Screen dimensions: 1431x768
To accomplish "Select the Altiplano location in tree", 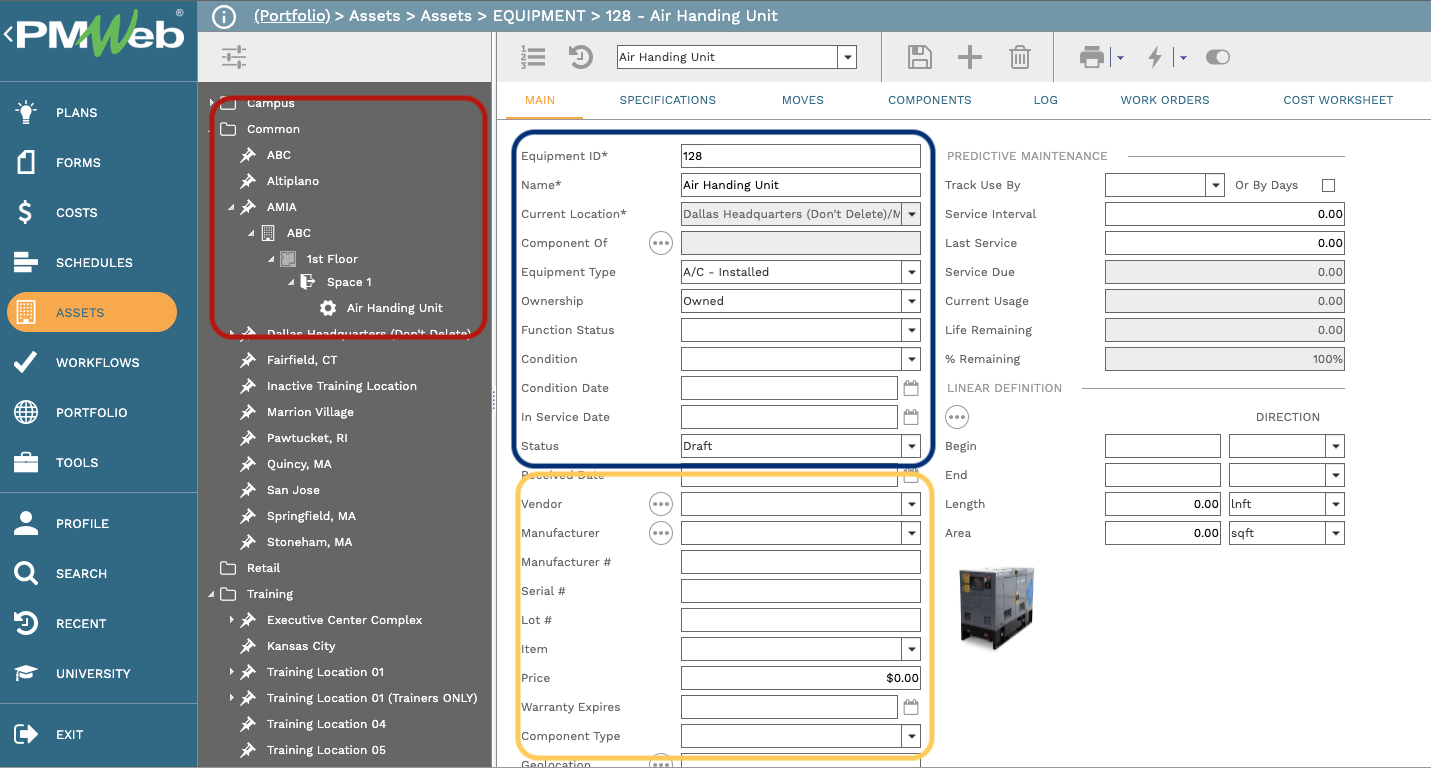I will point(293,181).
